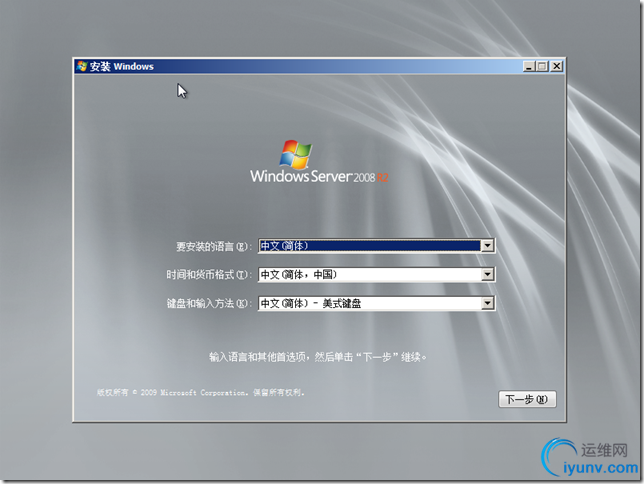Click the Windows Server 2008 R2 flag logo

296,154
